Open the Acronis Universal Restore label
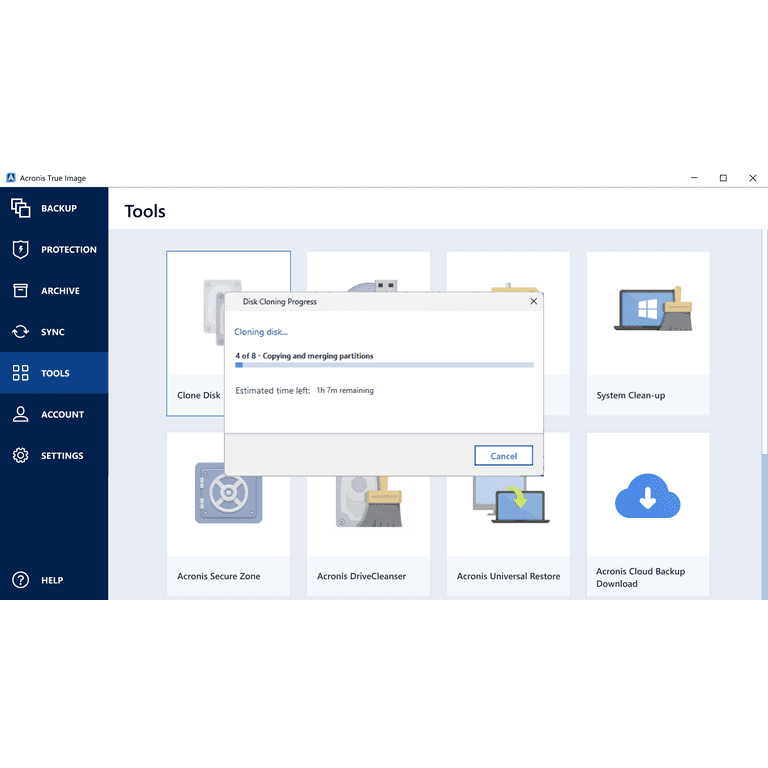Screen dimensions: 768x768 [508, 576]
